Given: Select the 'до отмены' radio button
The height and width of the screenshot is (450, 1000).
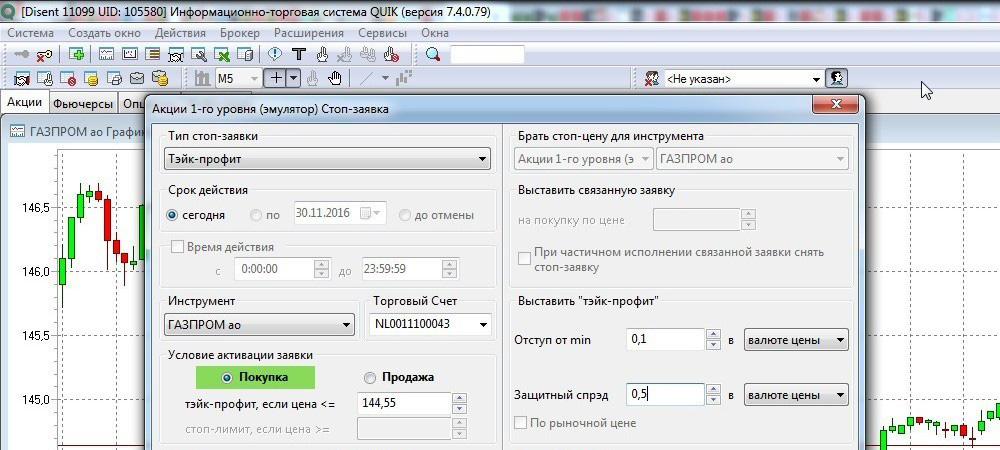Looking at the screenshot, I should 404,215.
